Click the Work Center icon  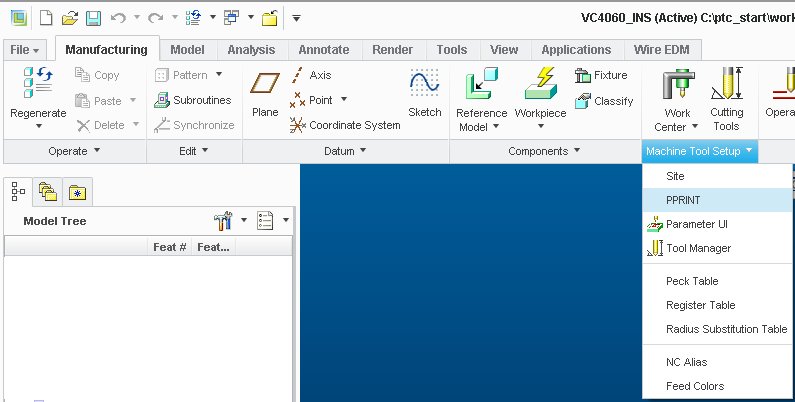point(678,85)
